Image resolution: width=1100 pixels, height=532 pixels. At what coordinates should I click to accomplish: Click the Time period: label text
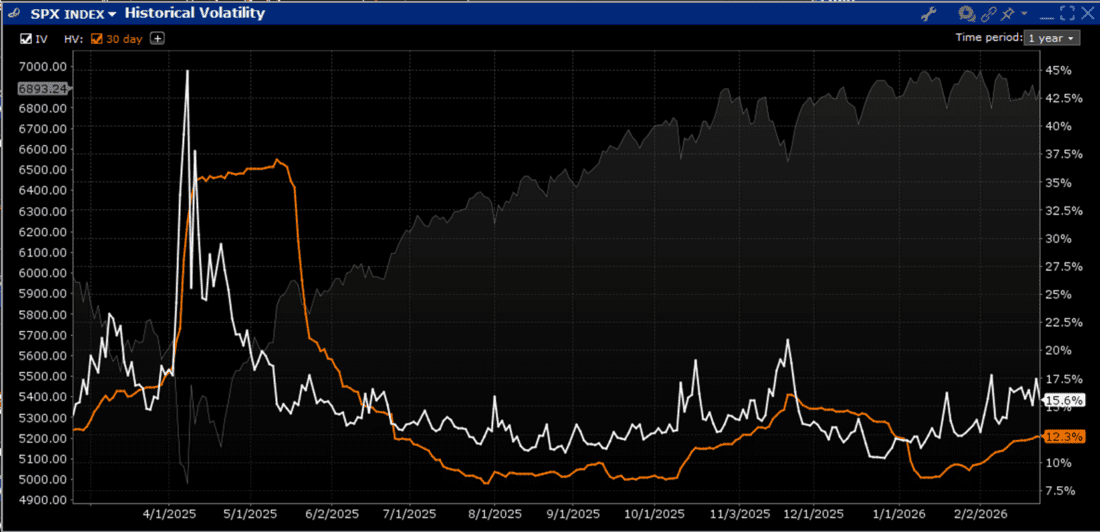coord(989,39)
